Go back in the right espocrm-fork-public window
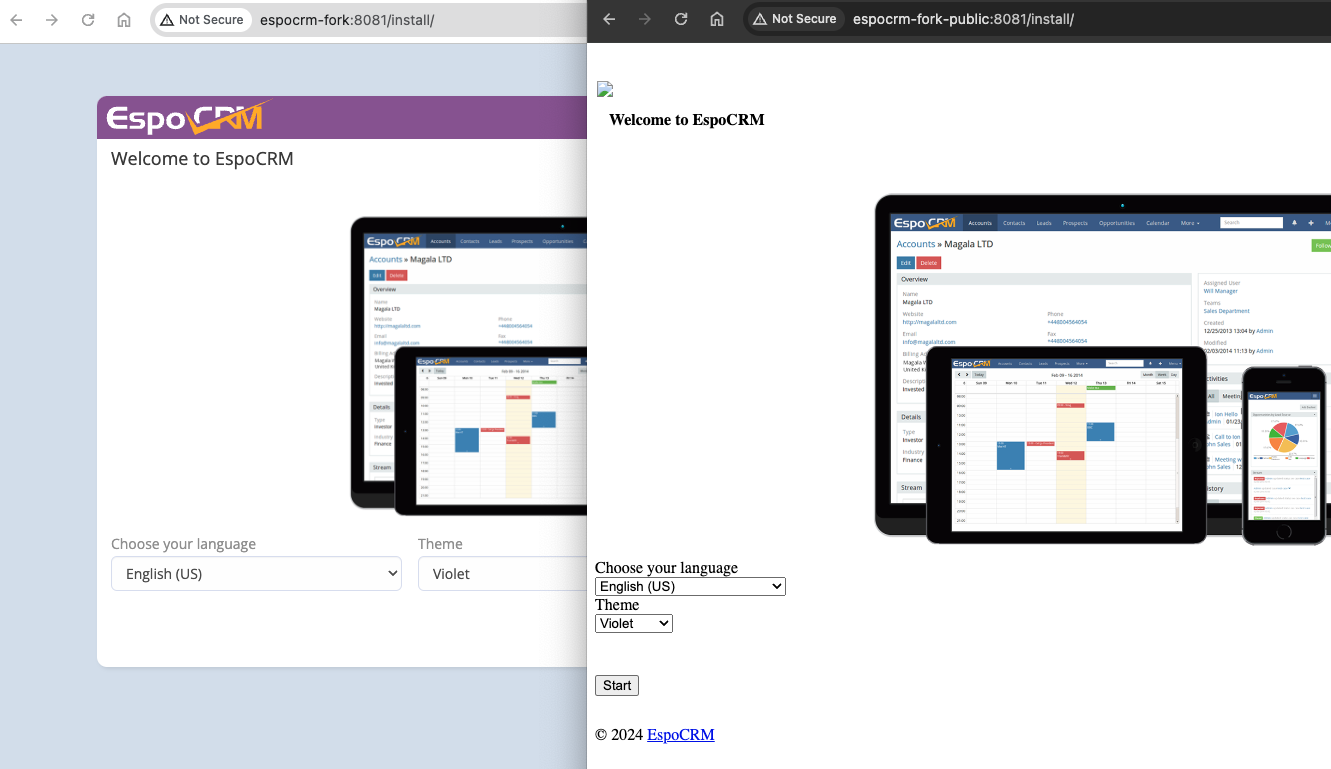The width and height of the screenshot is (1331, 769). coord(609,19)
